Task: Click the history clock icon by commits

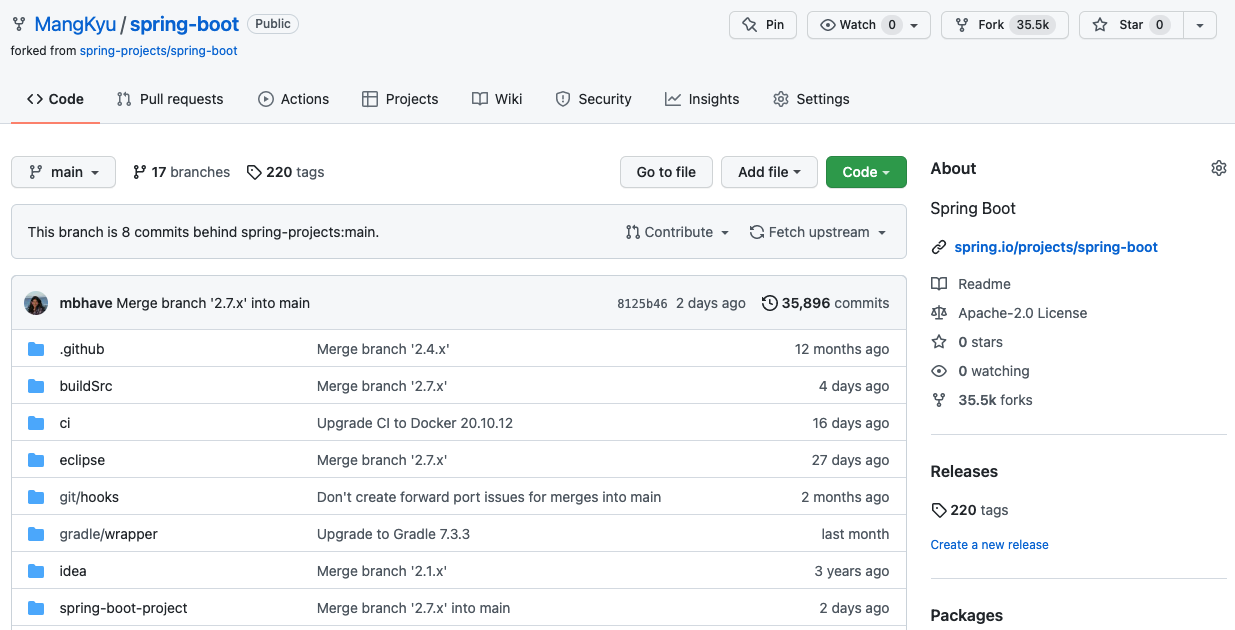Action: point(769,303)
